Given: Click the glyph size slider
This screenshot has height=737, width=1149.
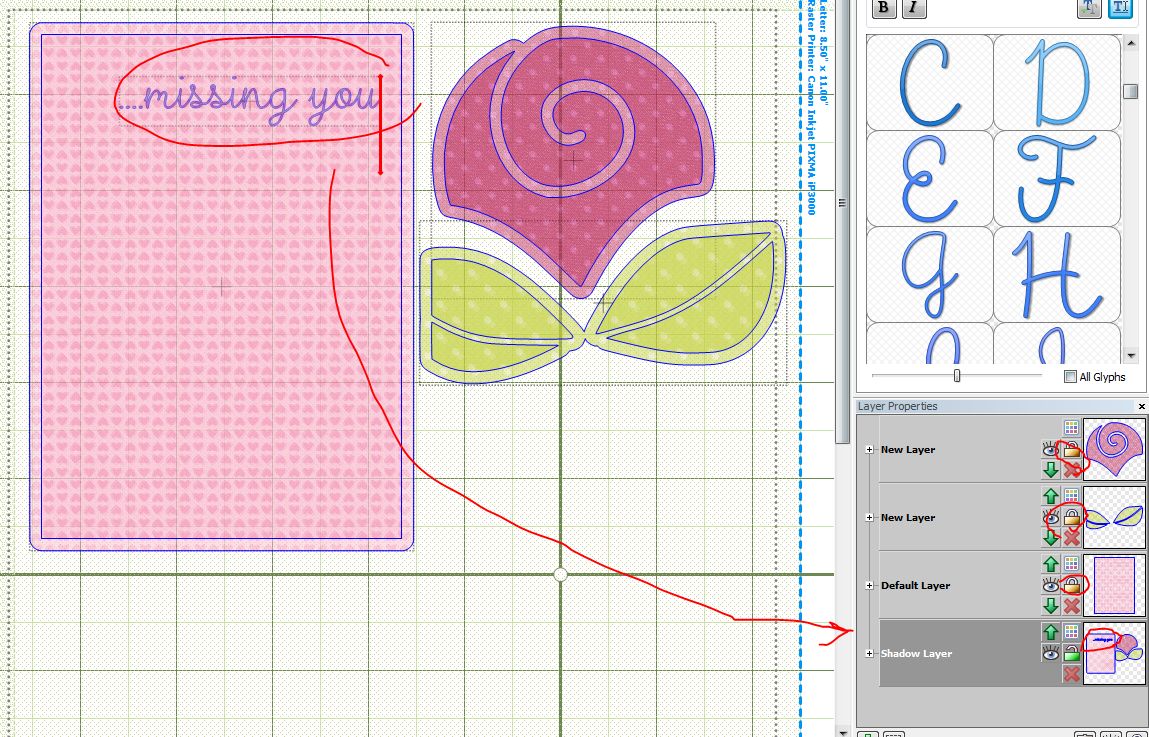Looking at the screenshot, I should tap(957, 374).
